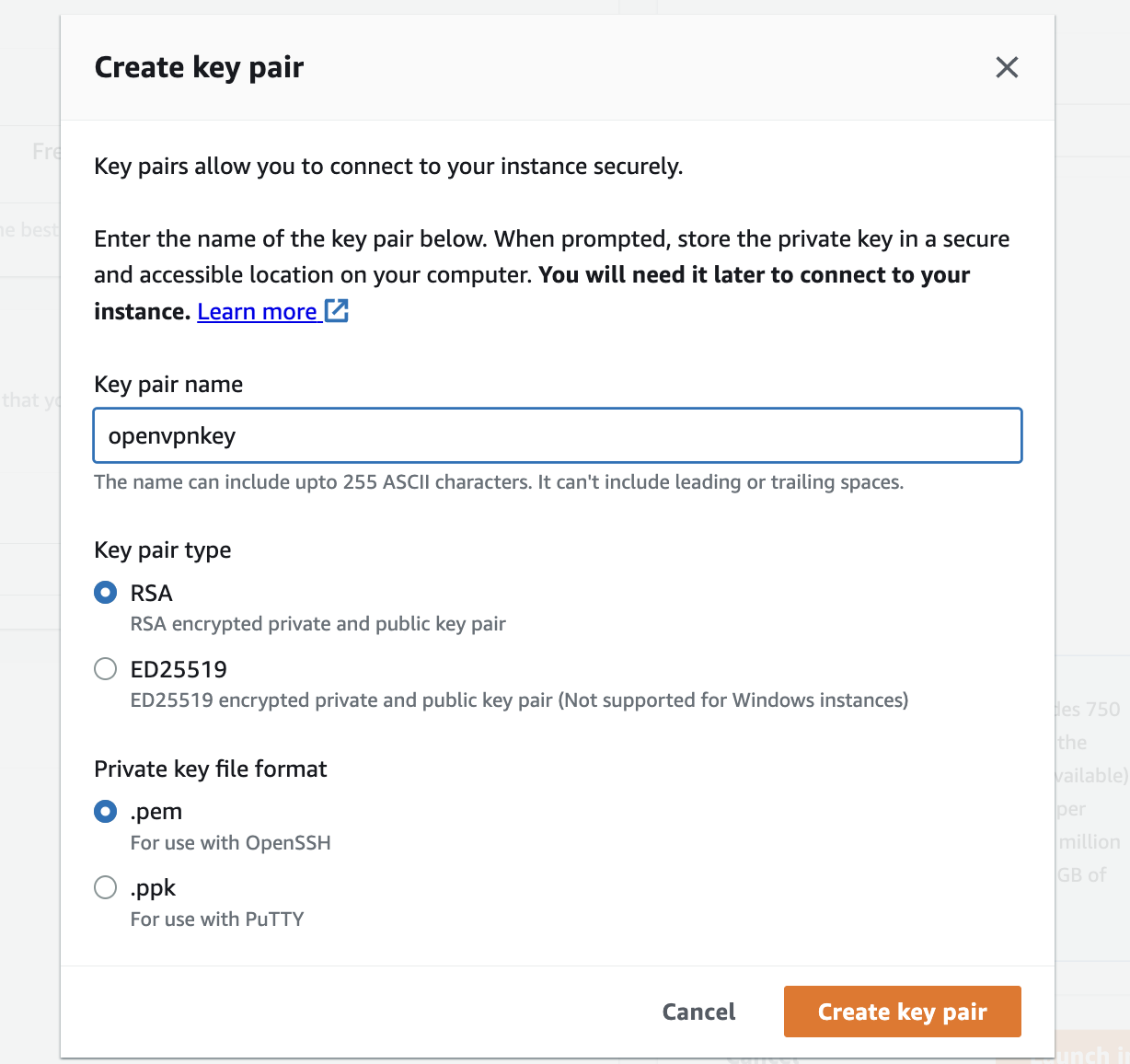
Task: Click the .pem label text
Action: 156,811
